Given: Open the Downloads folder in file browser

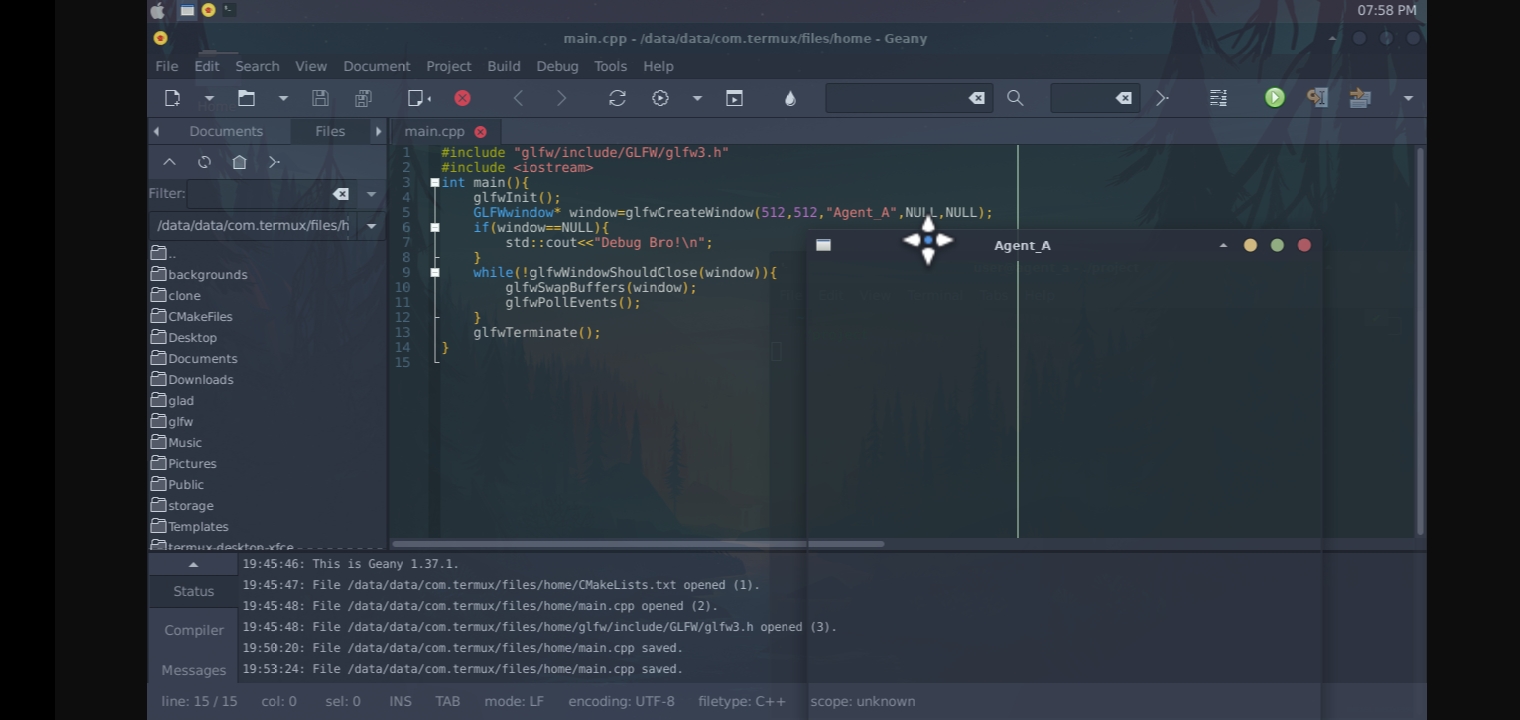Looking at the screenshot, I should point(201,379).
